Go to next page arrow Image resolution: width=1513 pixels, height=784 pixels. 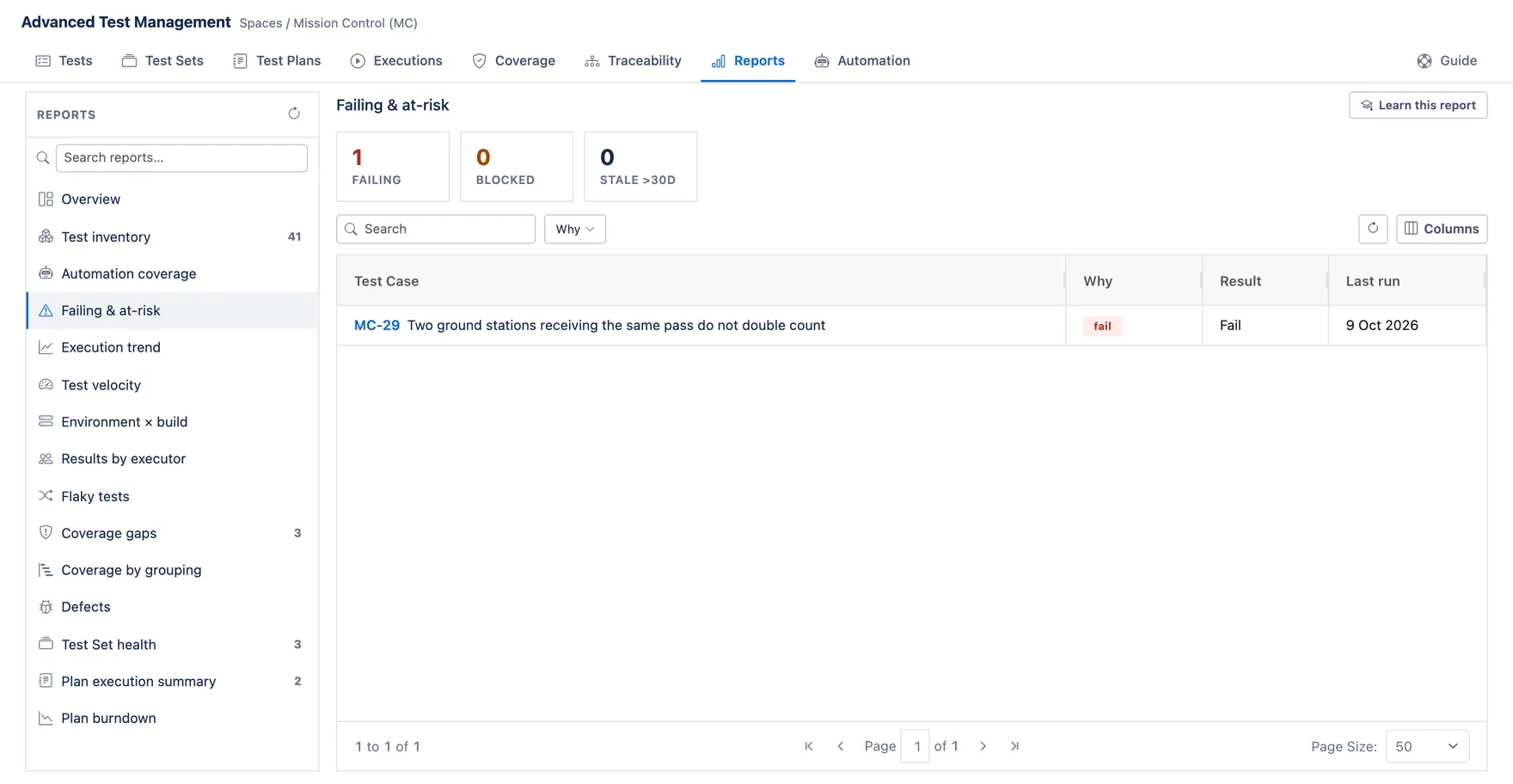pyautogui.click(x=983, y=746)
